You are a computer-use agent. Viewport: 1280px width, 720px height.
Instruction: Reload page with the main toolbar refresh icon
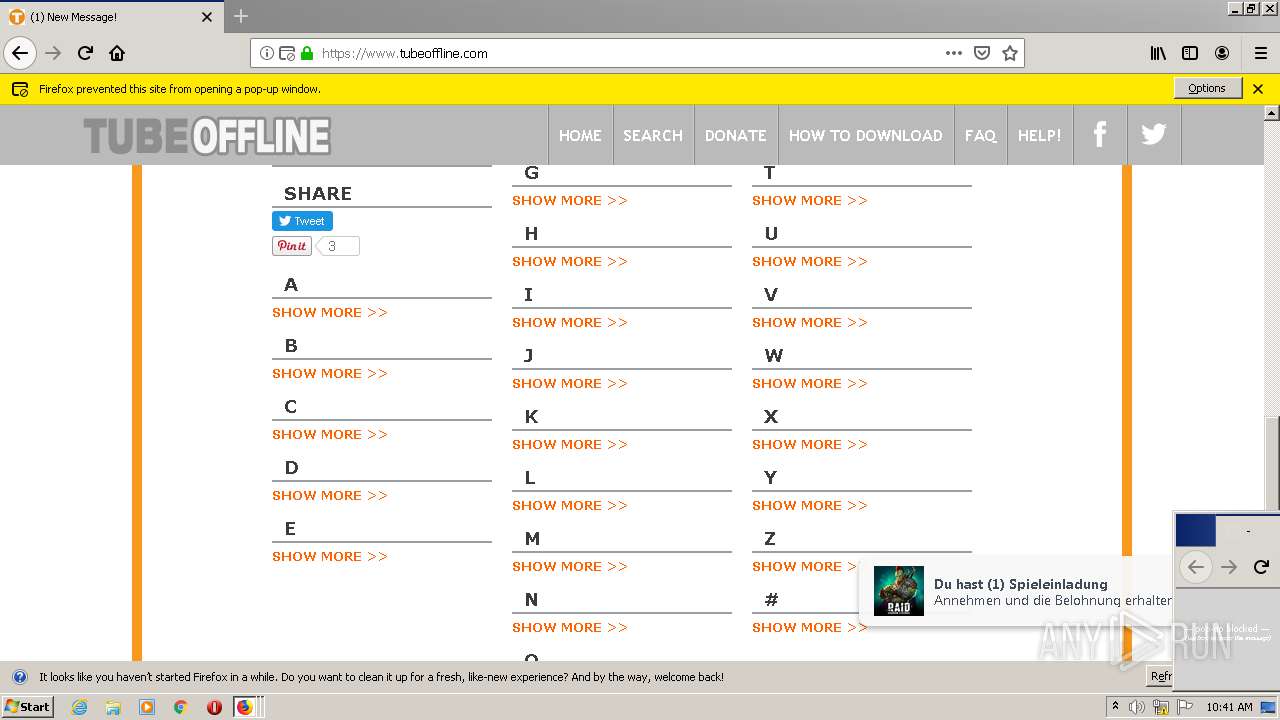pos(85,53)
